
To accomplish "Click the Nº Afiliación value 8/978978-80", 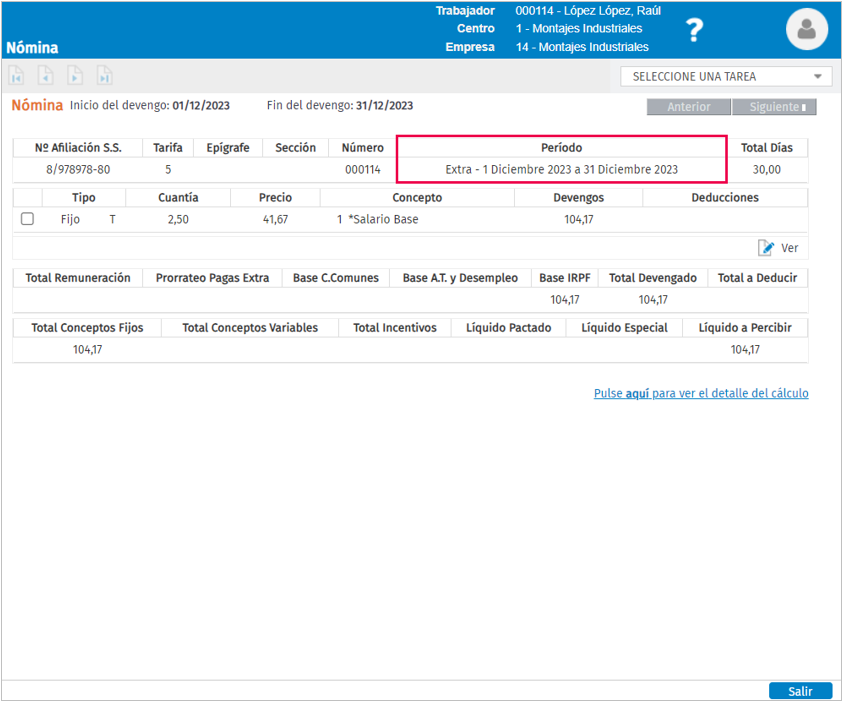I will tap(78, 170).
